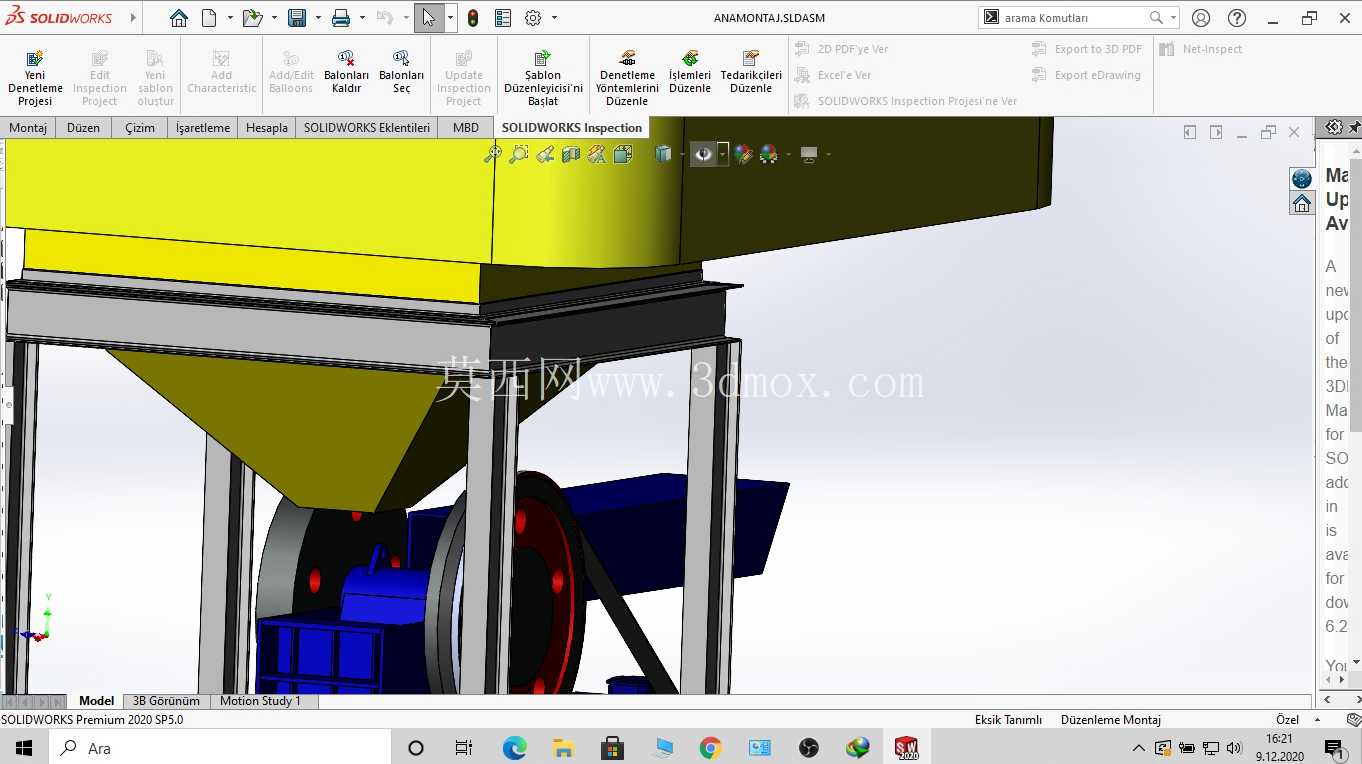Click Previous View icon
Image resolution: width=1362 pixels, height=764 pixels.
pyautogui.click(x=545, y=154)
